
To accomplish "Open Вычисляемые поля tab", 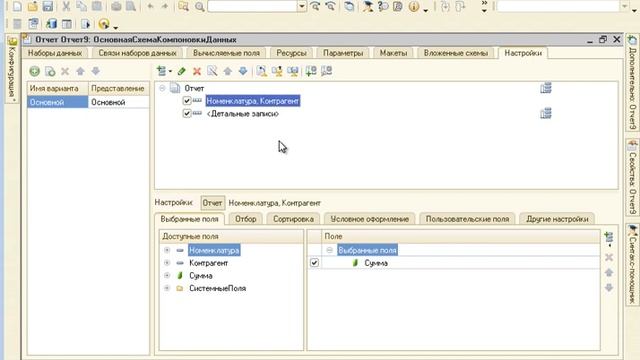I will click(x=227, y=53).
